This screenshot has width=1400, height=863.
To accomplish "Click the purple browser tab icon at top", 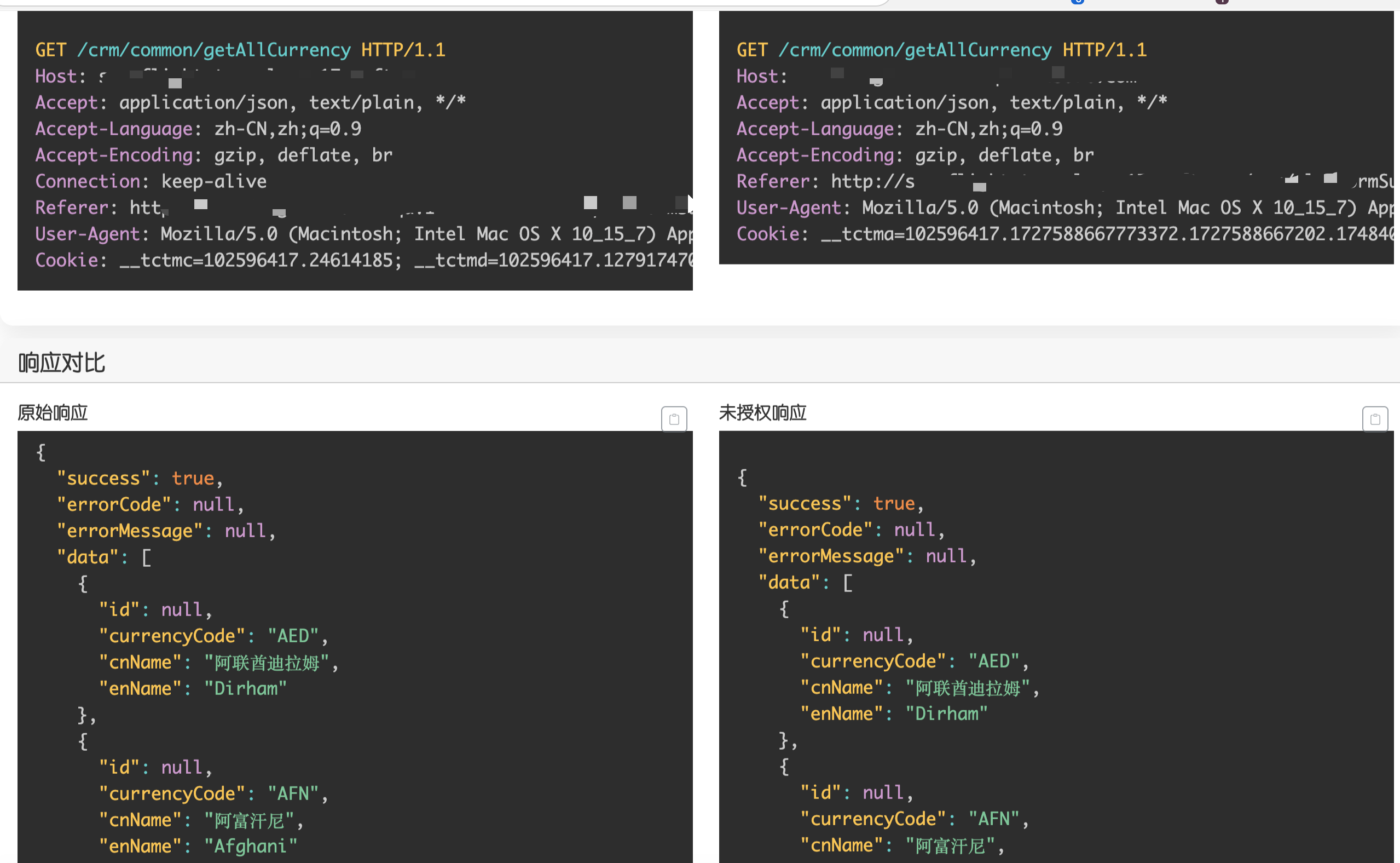I will 1222,2.
